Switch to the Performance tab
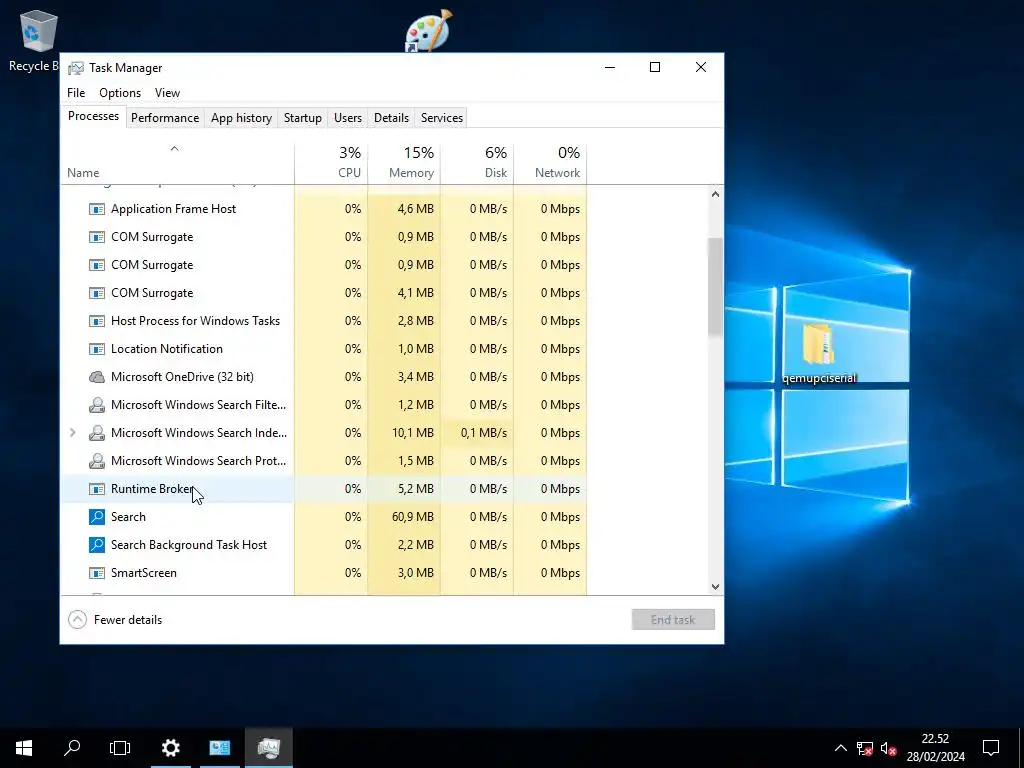The width and height of the screenshot is (1024, 768). point(165,118)
